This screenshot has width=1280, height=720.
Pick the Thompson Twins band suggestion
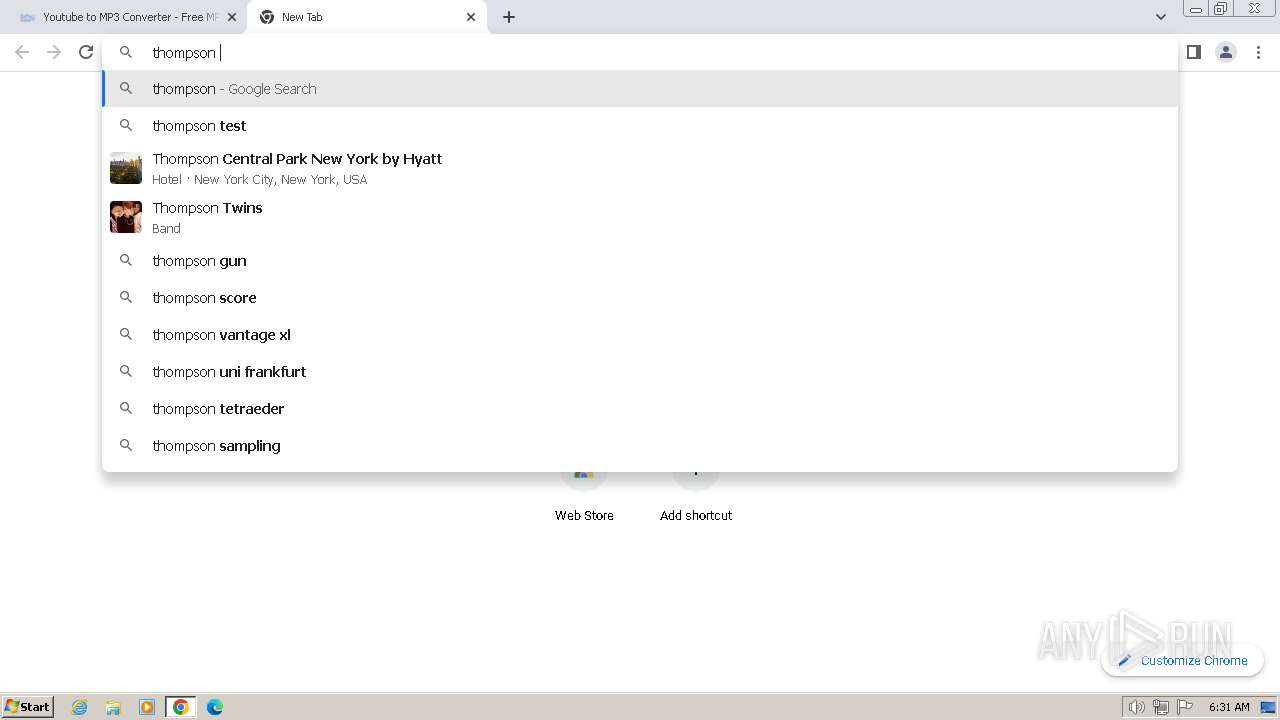click(x=640, y=217)
